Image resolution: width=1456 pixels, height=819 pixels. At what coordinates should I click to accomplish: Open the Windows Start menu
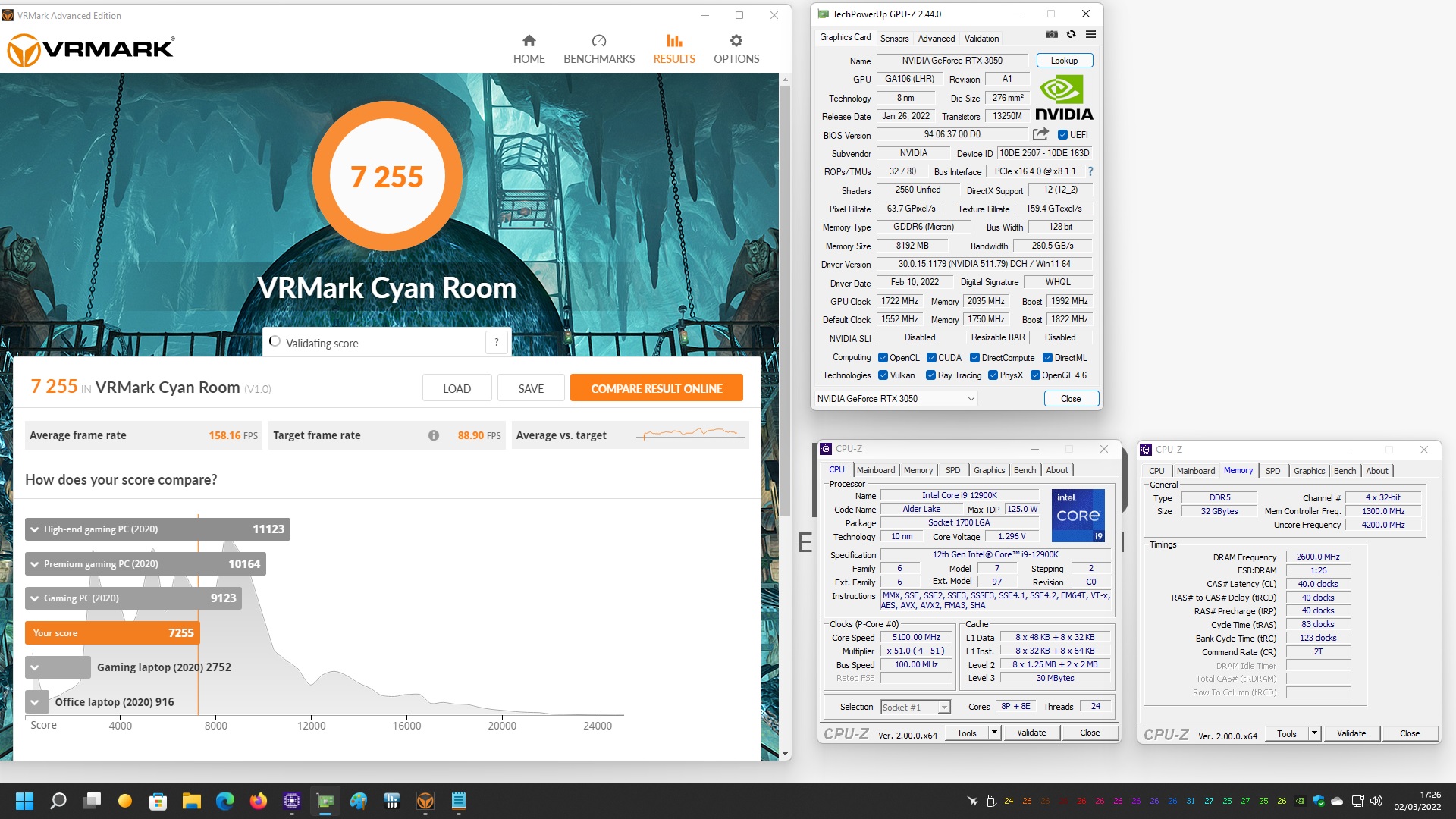point(25,801)
